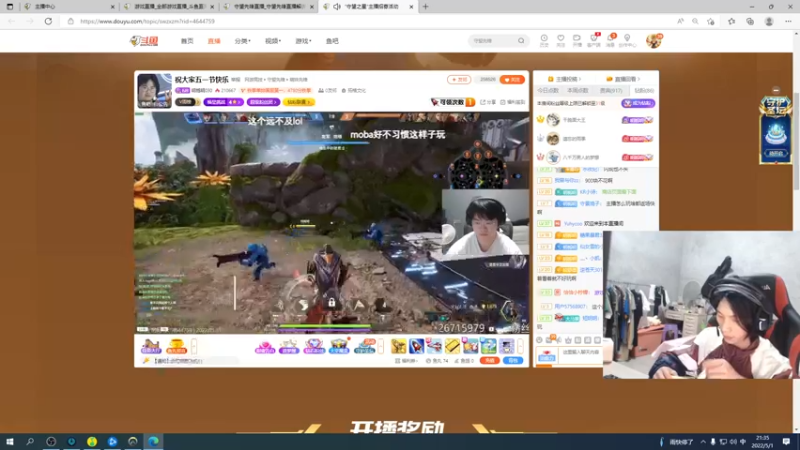
Task: Open 主播投稿 panel link
Action: click(564, 79)
